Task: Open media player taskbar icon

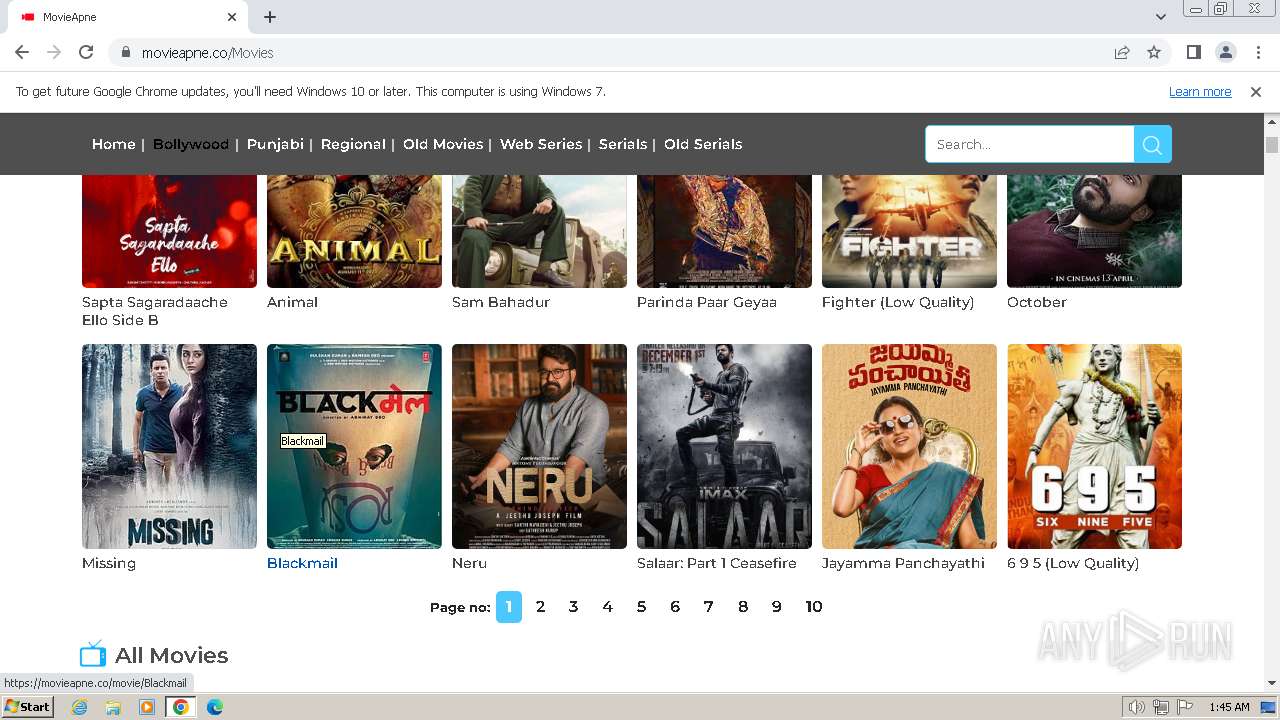Action: click(x=147, y=707)
